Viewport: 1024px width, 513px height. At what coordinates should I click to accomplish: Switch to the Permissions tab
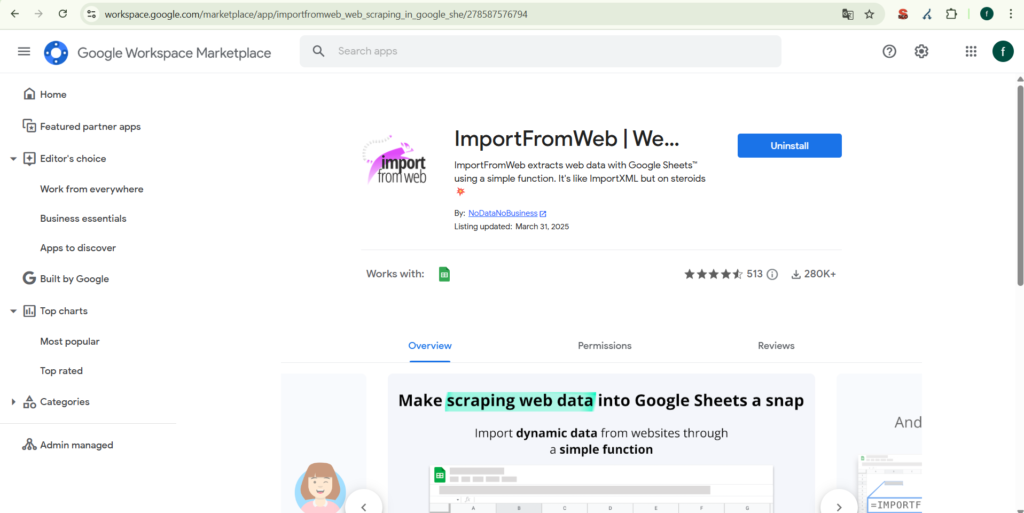point(605,346)
